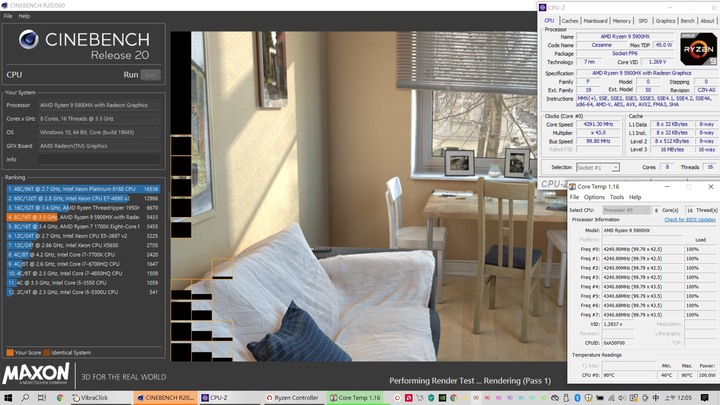Open the notification center icon
Screen dimensions: 720x405
point(704,398)
